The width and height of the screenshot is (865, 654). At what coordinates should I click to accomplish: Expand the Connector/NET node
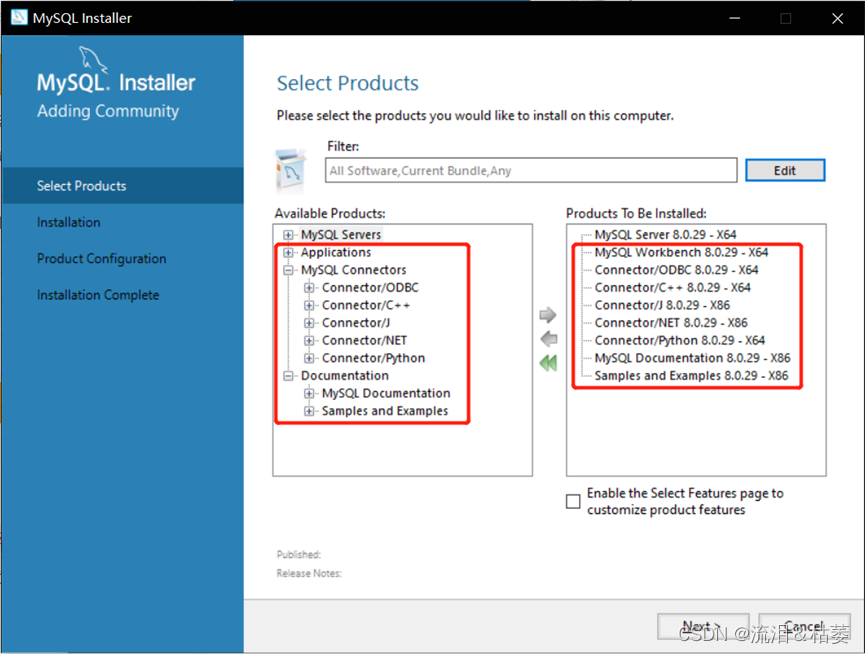point(309,341)
